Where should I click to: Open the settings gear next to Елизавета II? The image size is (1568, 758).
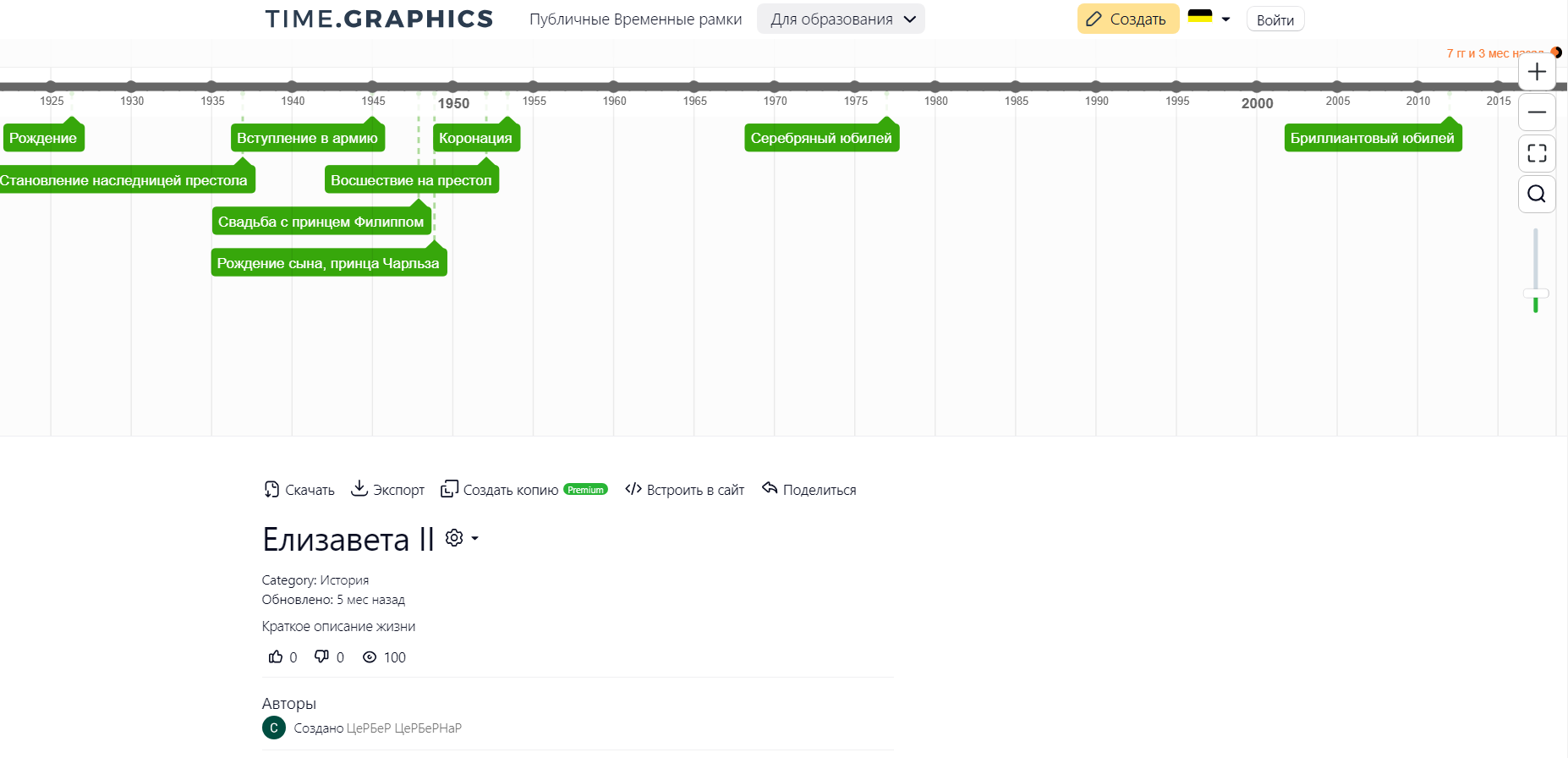(x=455, y=538)
